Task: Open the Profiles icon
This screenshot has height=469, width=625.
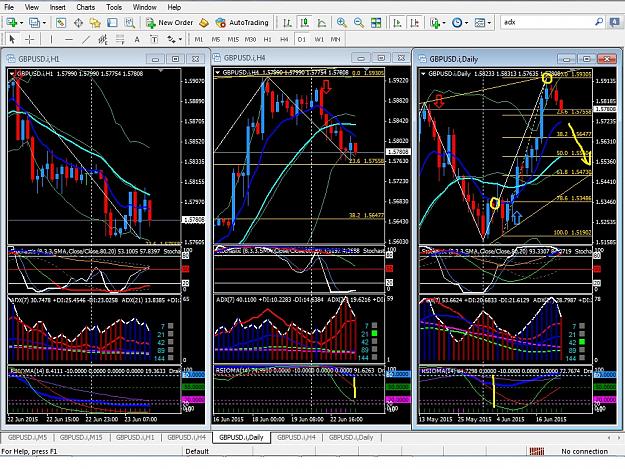Action: 35,23
